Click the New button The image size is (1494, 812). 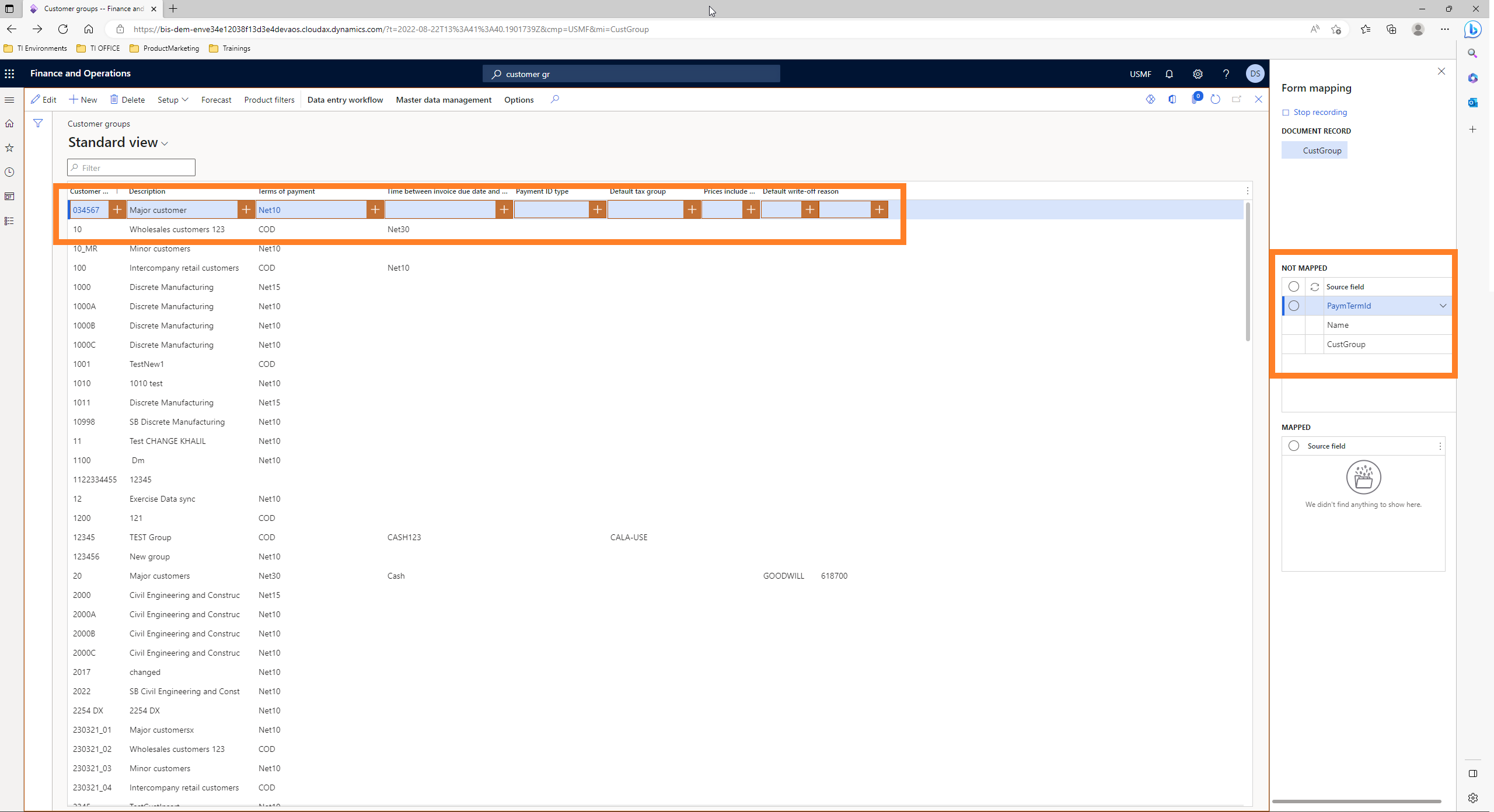tap(82, 100)
